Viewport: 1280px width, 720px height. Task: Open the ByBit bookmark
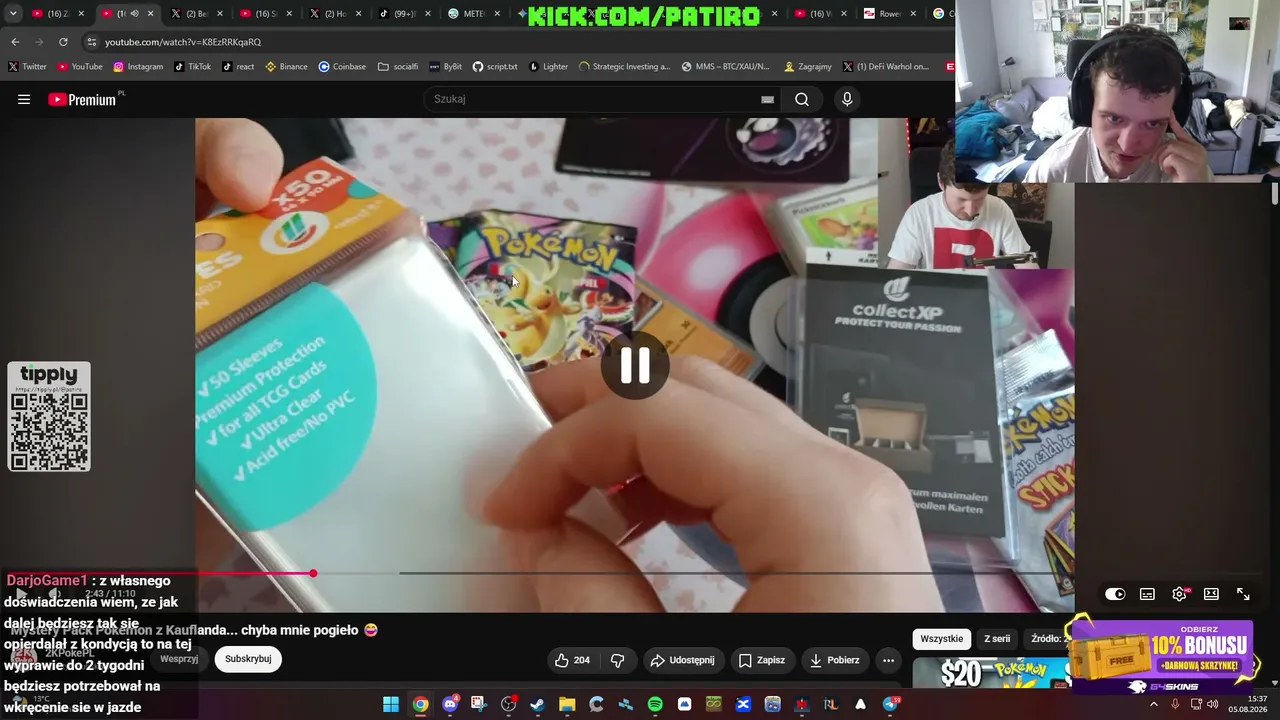click(446, 67)
